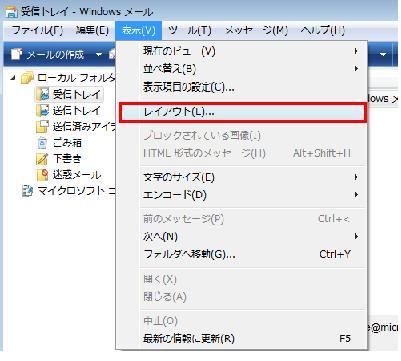Screen dimensions: 401x361
Task: Select the ローカル フォルダ folder icon
Action: pyautogui.click(x=27, y=78)
